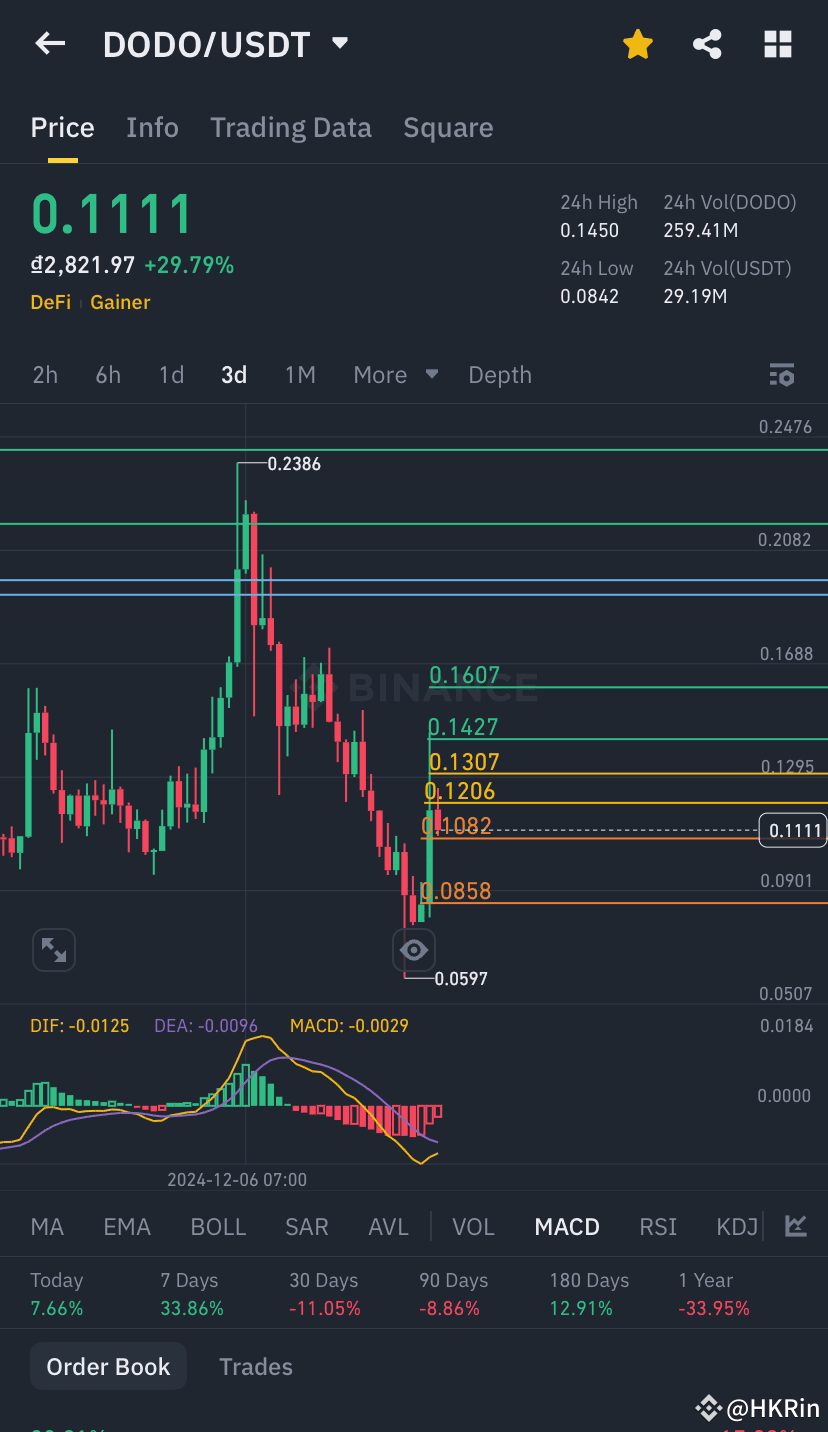Tap the DIF: -0.0125 readout

pos(80,1026)
